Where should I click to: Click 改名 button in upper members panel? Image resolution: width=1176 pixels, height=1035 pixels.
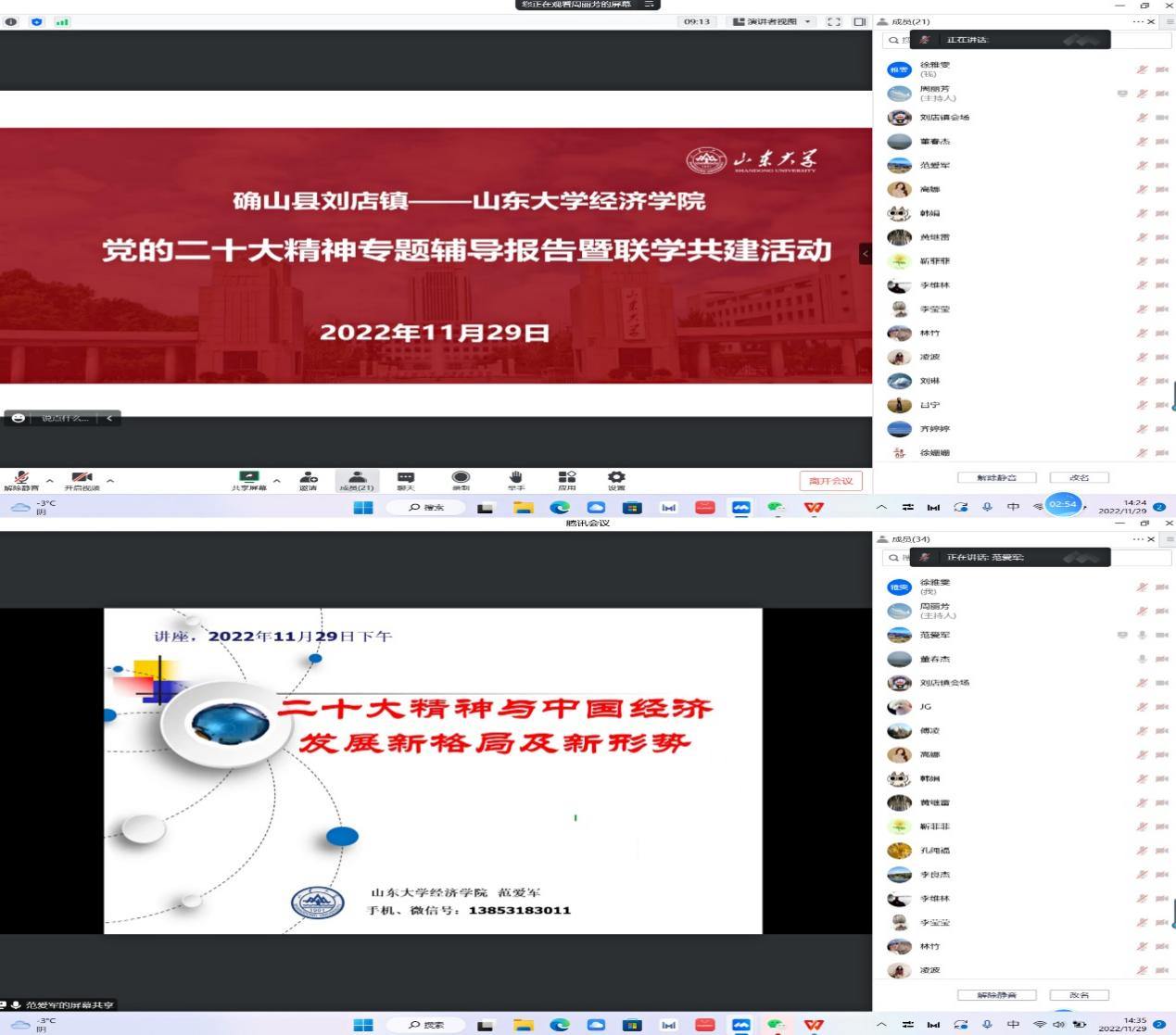pyautogui.click(x=1079, y=477)
